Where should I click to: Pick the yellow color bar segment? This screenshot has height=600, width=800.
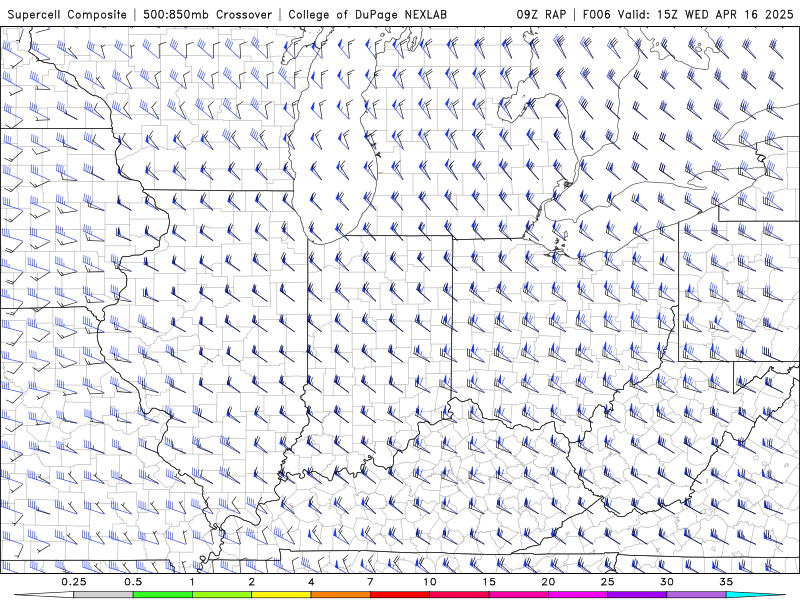click(281, 595)
